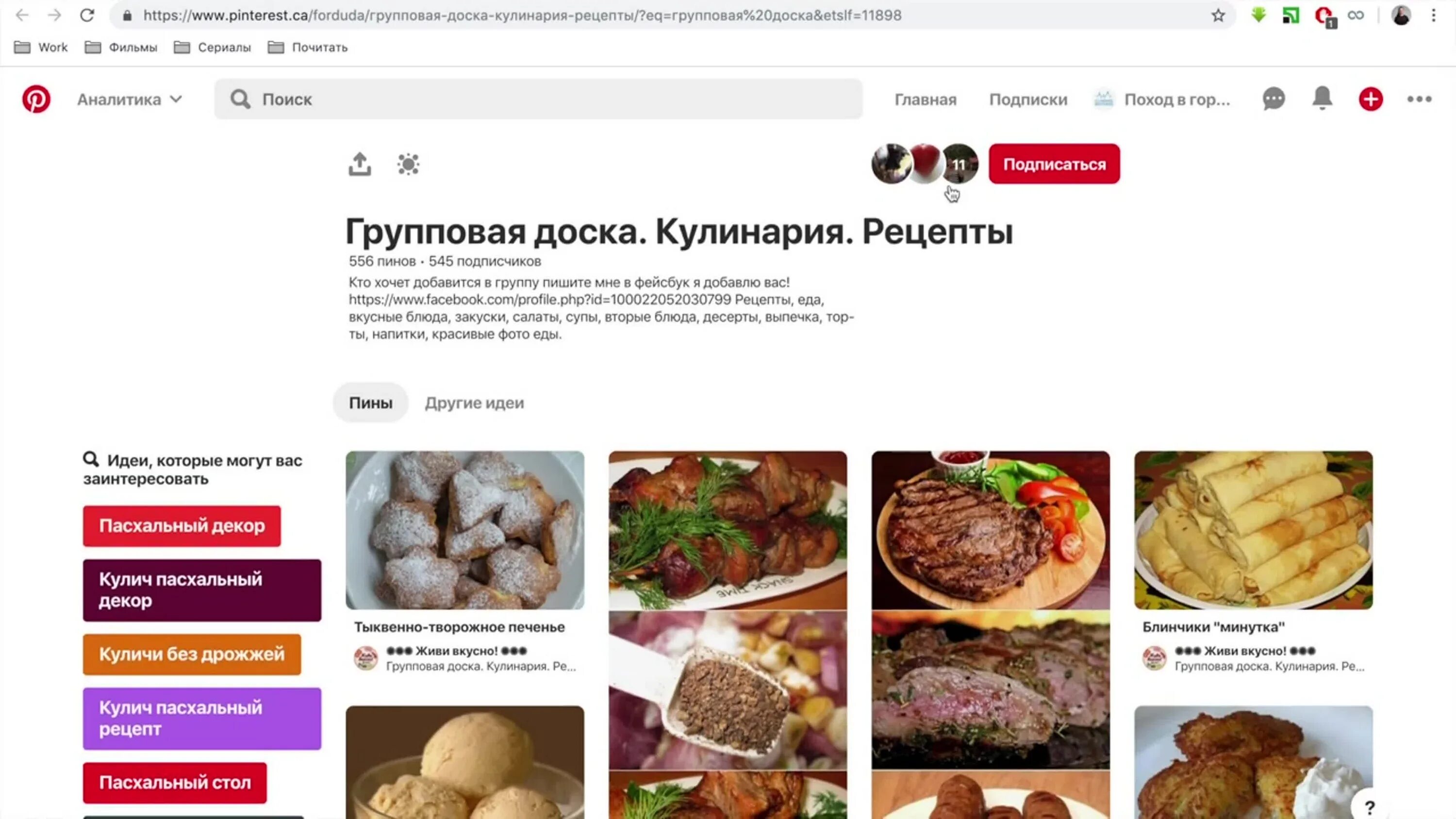The width and height of the screenshot is (1456, 819).
Task: Open the Сериалы bookmarks folder
Action: (x=213, y=48)
